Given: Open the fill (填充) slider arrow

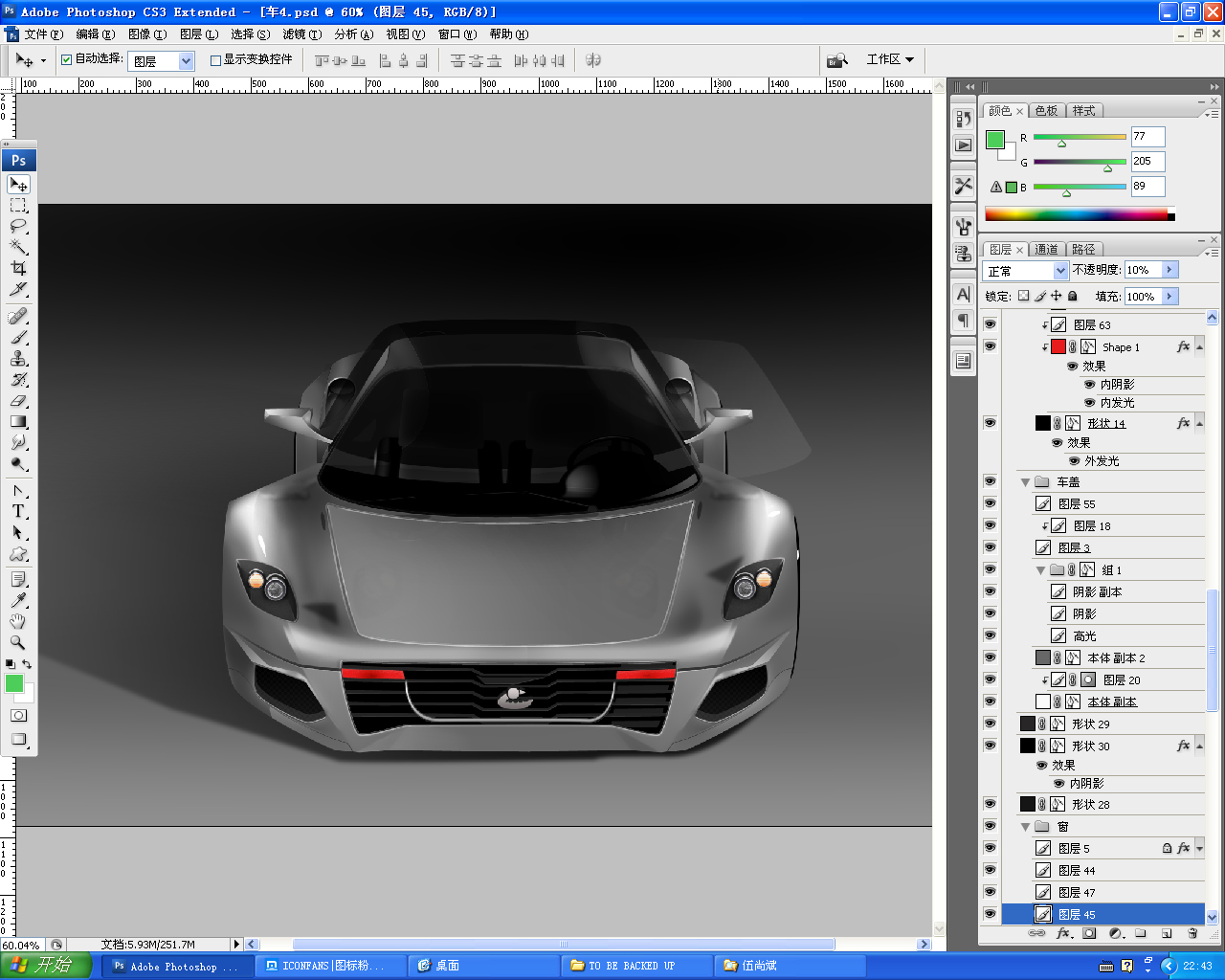Looking at the screenshot, I should [x=1169, y=297].
